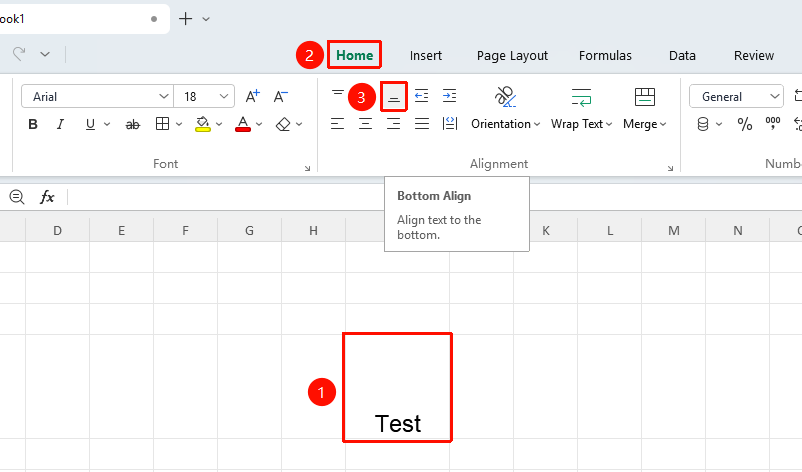Viewport: 802px width, 472px height.
Task: Decrease the cell indent
Action: 421,96
